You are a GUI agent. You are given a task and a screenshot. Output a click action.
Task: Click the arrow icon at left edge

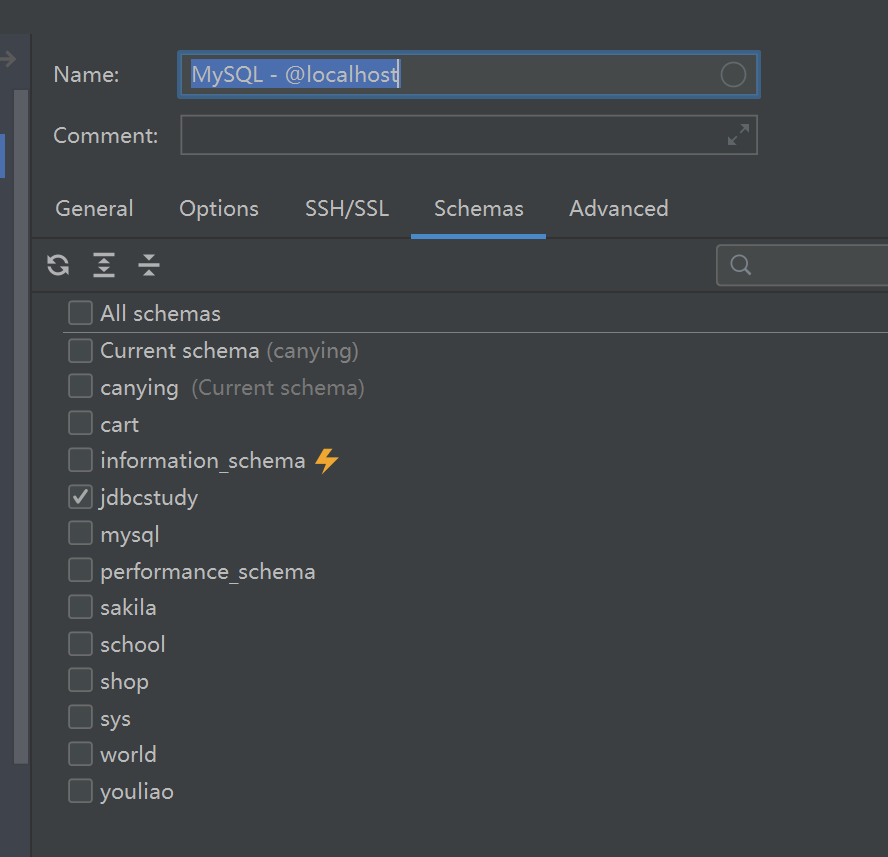point(8,58)
